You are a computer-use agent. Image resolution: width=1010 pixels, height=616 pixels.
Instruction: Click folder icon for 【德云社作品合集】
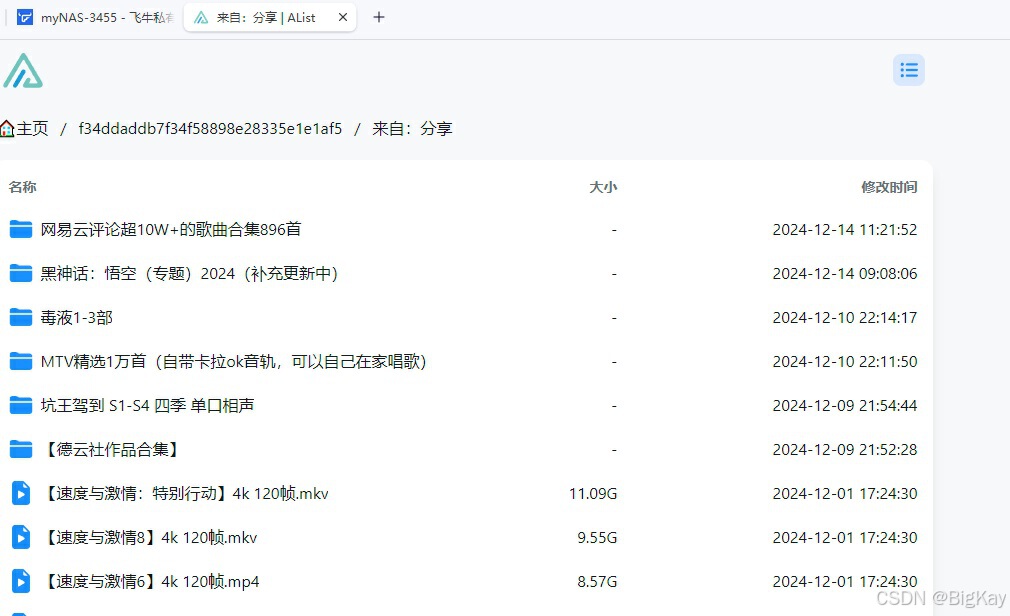pyautogui.click(x=21, y=449)
